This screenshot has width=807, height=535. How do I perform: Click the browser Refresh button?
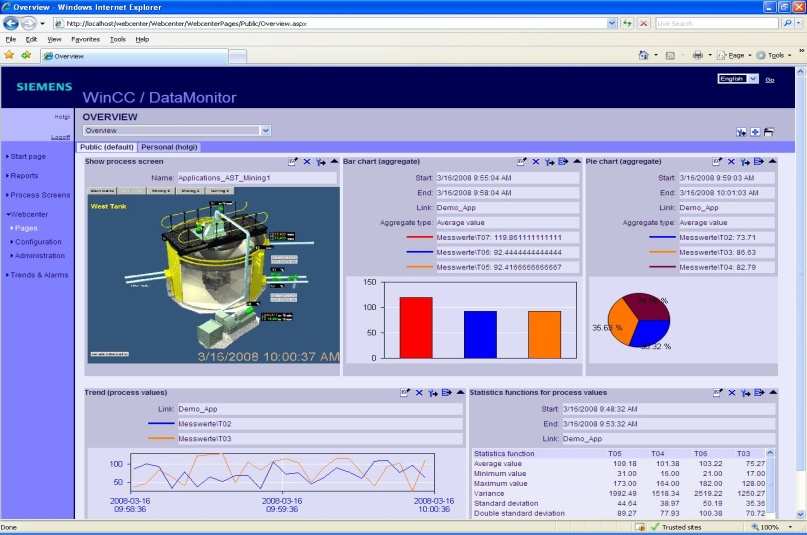[x=627, y=23]
